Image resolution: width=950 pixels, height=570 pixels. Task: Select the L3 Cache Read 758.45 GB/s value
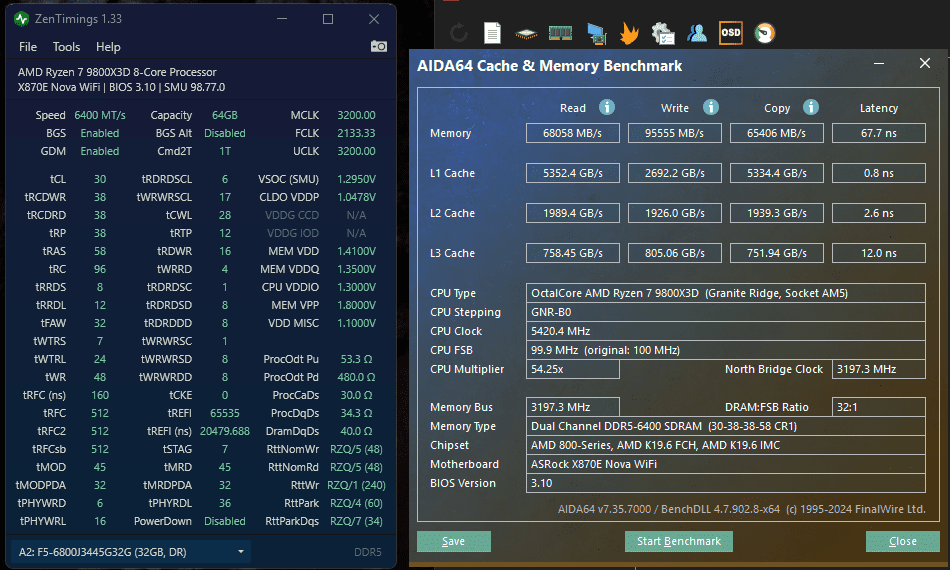pyautogui.click(x=573, y=253)
